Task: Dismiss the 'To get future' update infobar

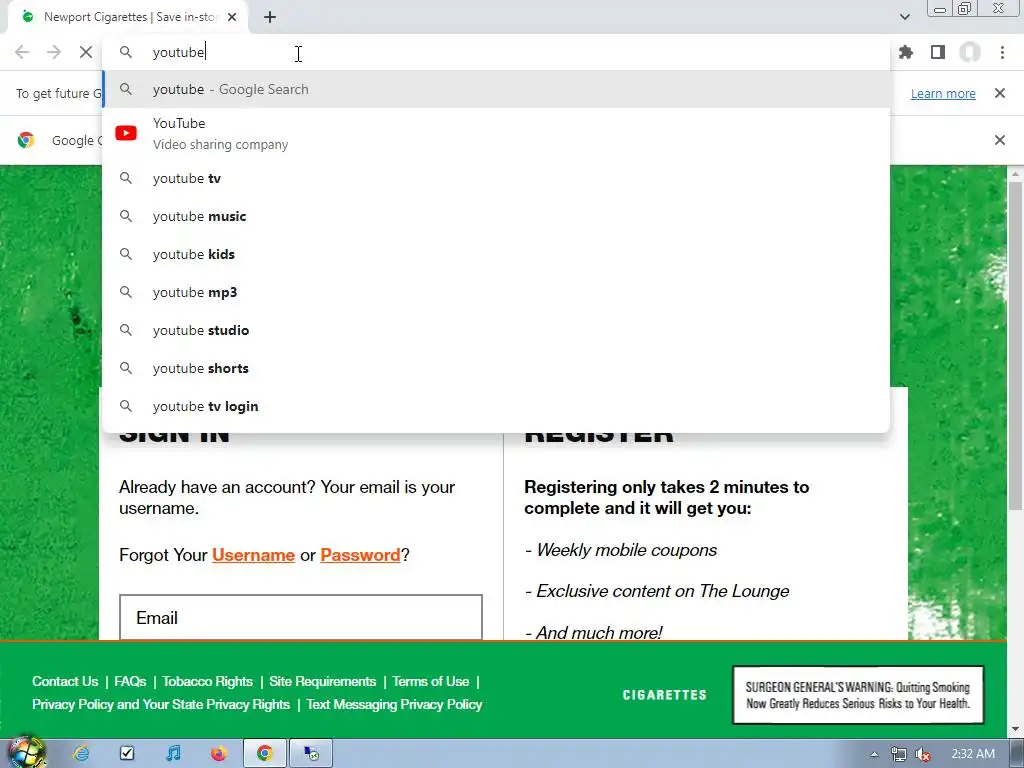Action: point(999,93)
